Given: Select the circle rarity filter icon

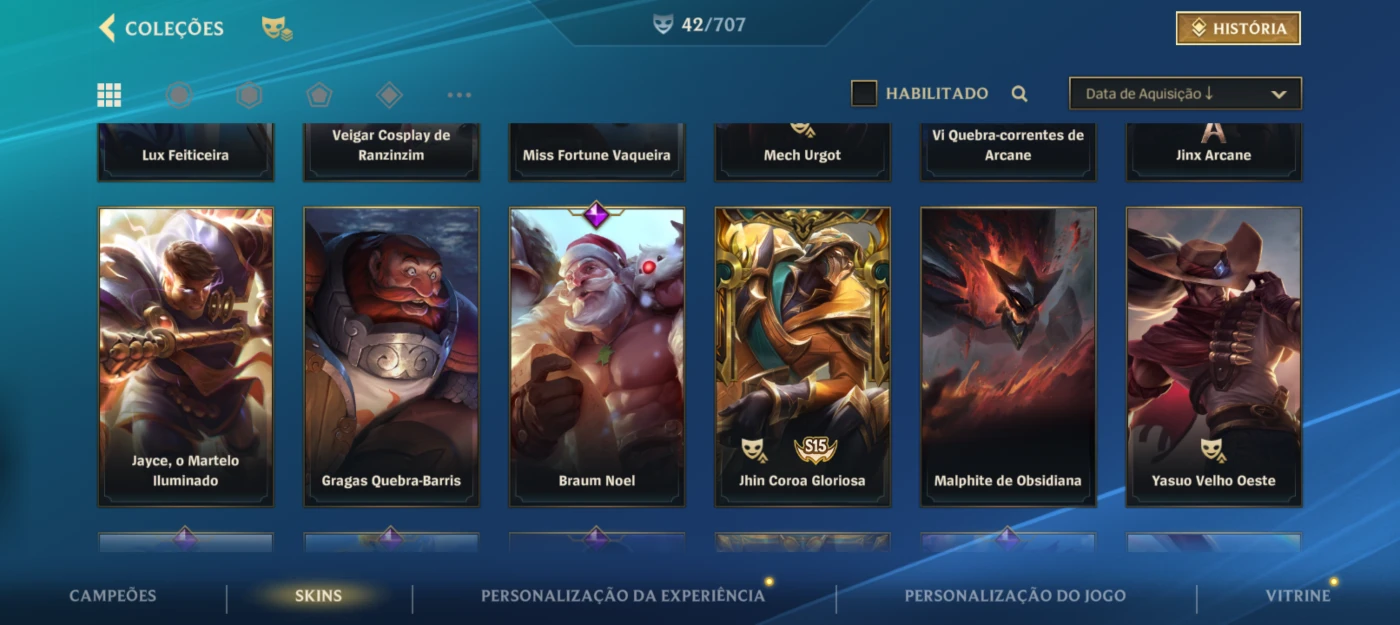Looking at the screenshot, I should click(179, 95).
